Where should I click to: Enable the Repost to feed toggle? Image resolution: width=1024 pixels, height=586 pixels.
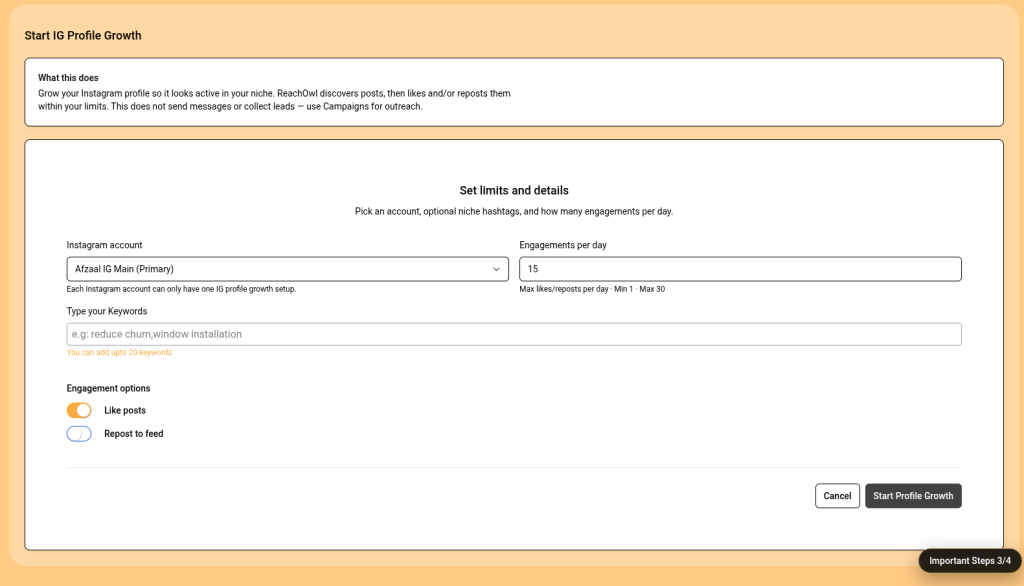(79, 434)
